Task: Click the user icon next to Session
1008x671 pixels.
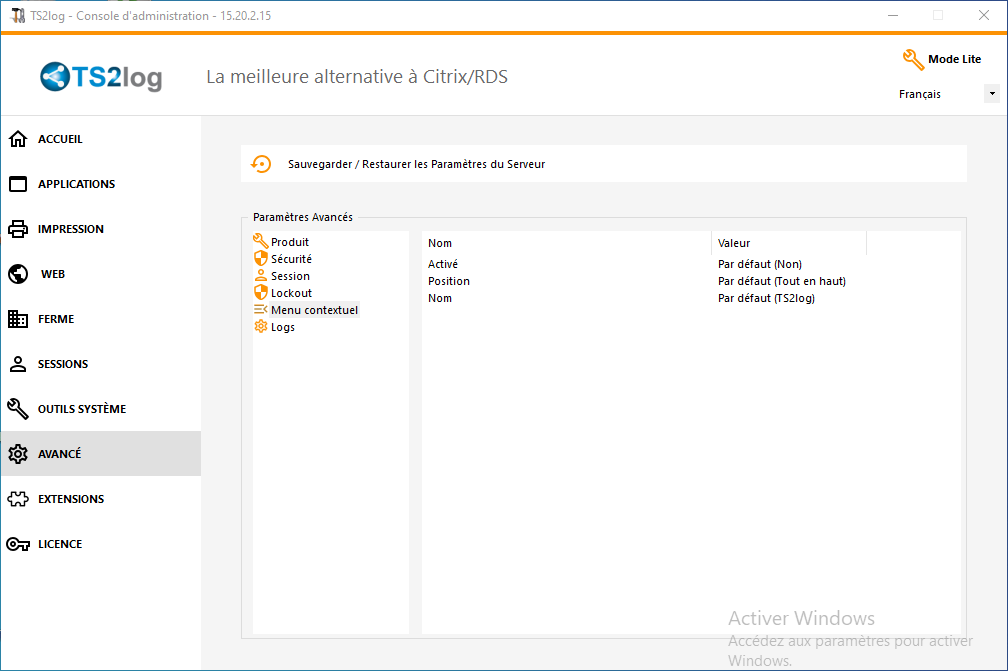Action: point(260,275)
